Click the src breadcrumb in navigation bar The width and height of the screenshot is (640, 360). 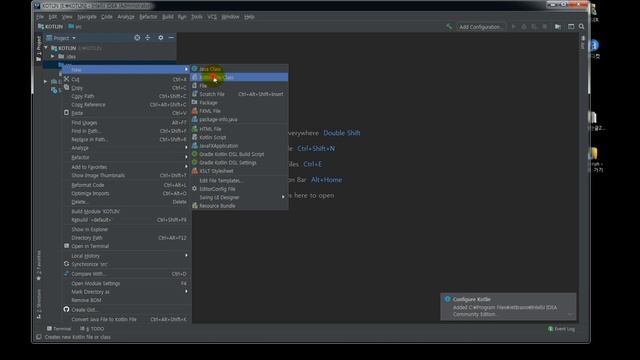75,27
